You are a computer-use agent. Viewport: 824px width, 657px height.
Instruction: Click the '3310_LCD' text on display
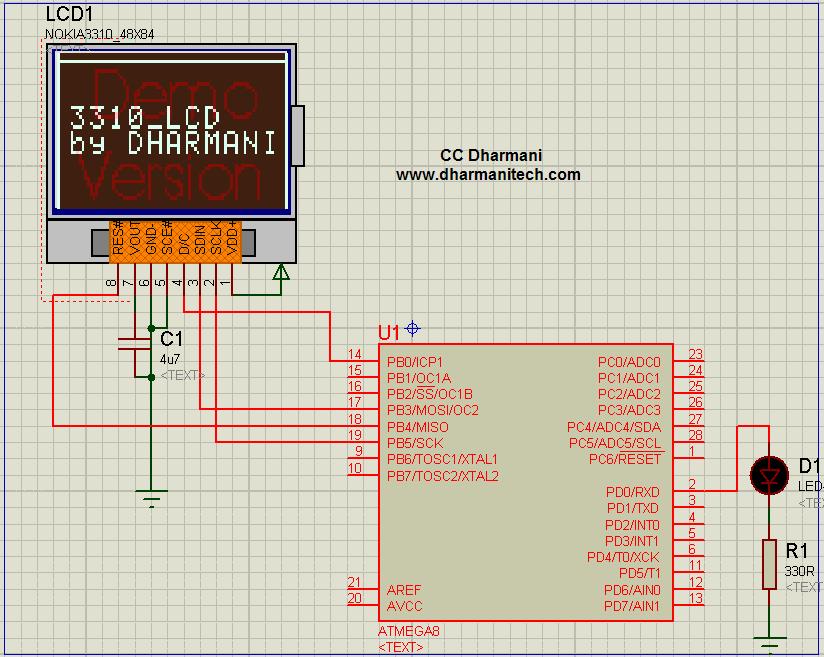(145, 117)
